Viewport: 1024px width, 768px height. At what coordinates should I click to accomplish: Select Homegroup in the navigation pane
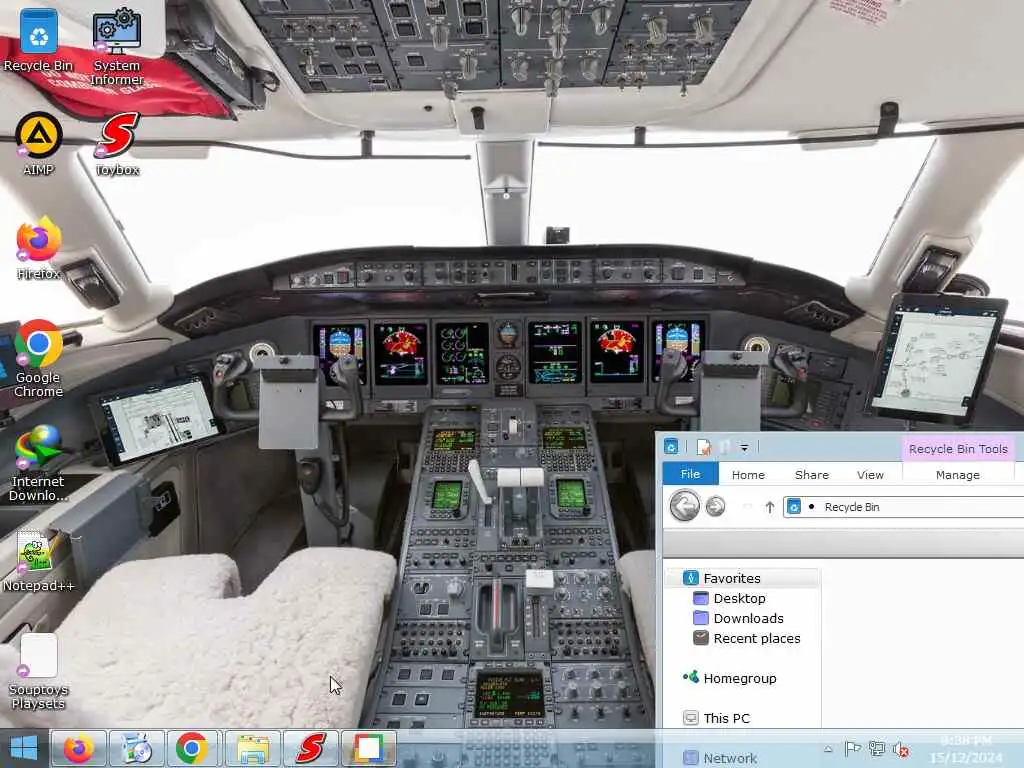coord(739,679)
